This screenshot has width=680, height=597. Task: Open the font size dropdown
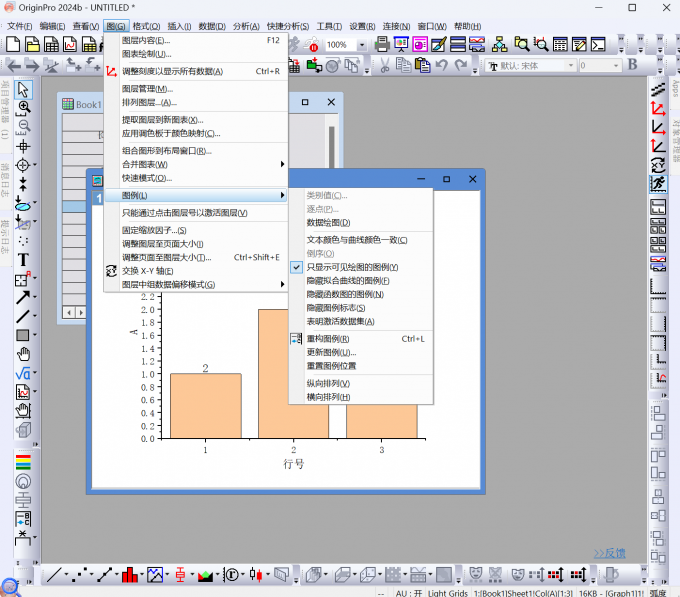(615, 65)
